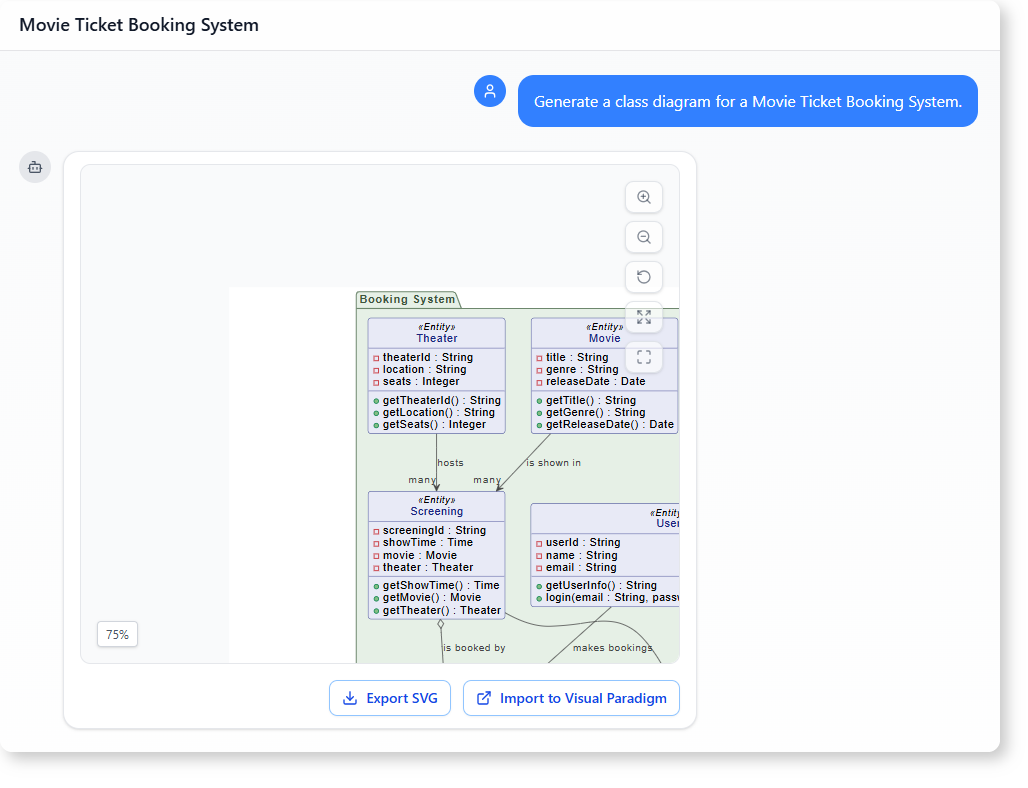The image size is (1028, 788).
Task: Click the user's chat message bubble
Action: coord(747,101)
